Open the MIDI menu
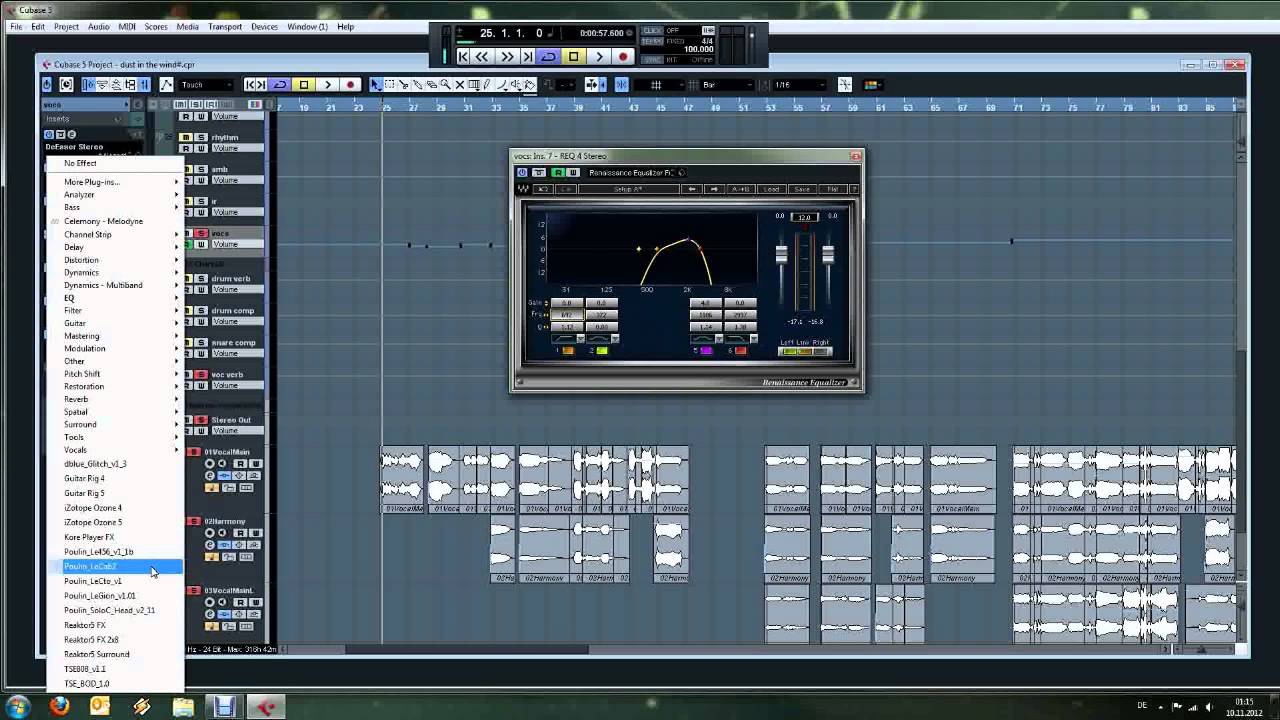The image size is (1280, 720). click(x=127, y=27)
